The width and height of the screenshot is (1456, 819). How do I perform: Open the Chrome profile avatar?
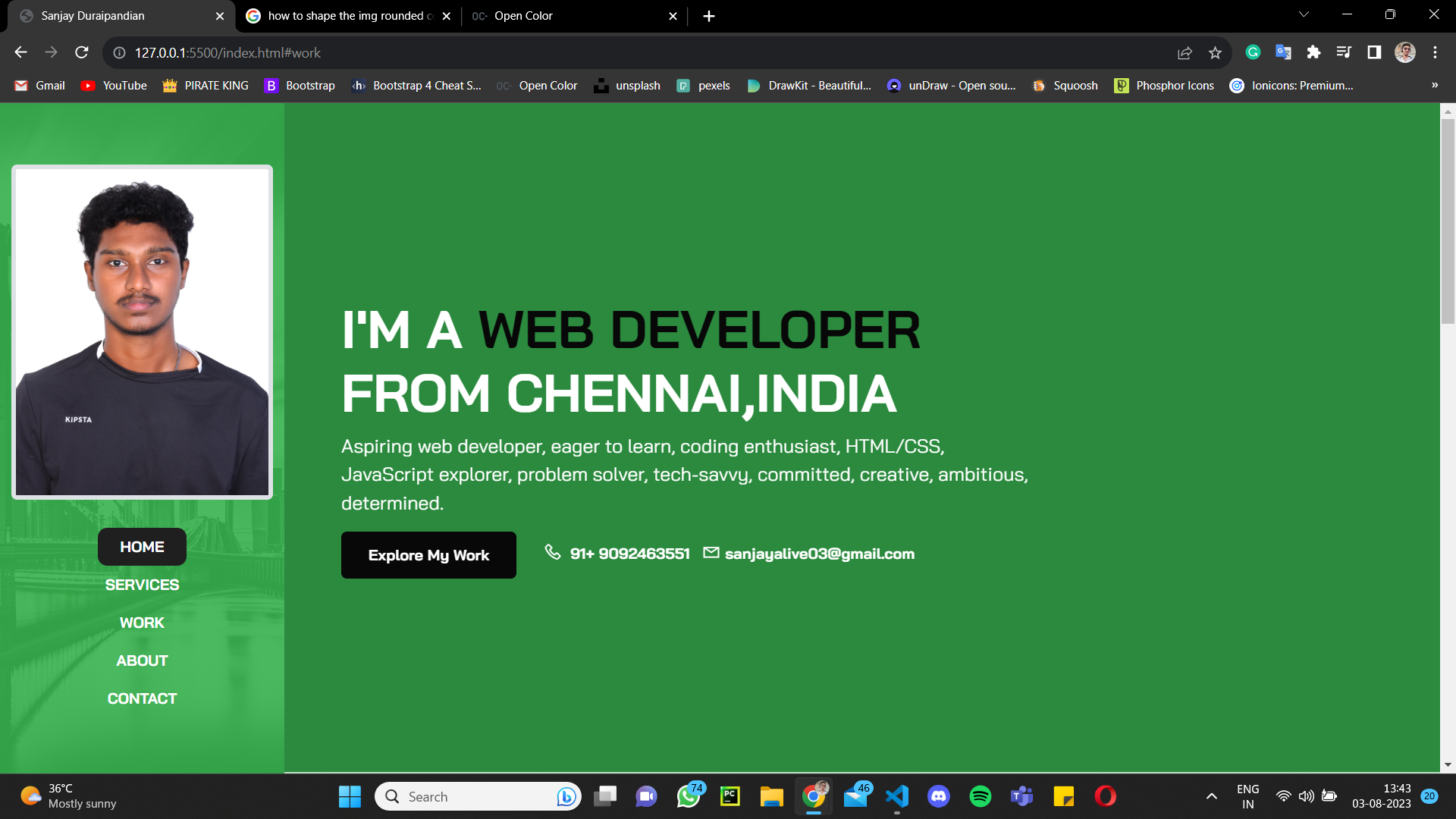(x=1405, y=52)
